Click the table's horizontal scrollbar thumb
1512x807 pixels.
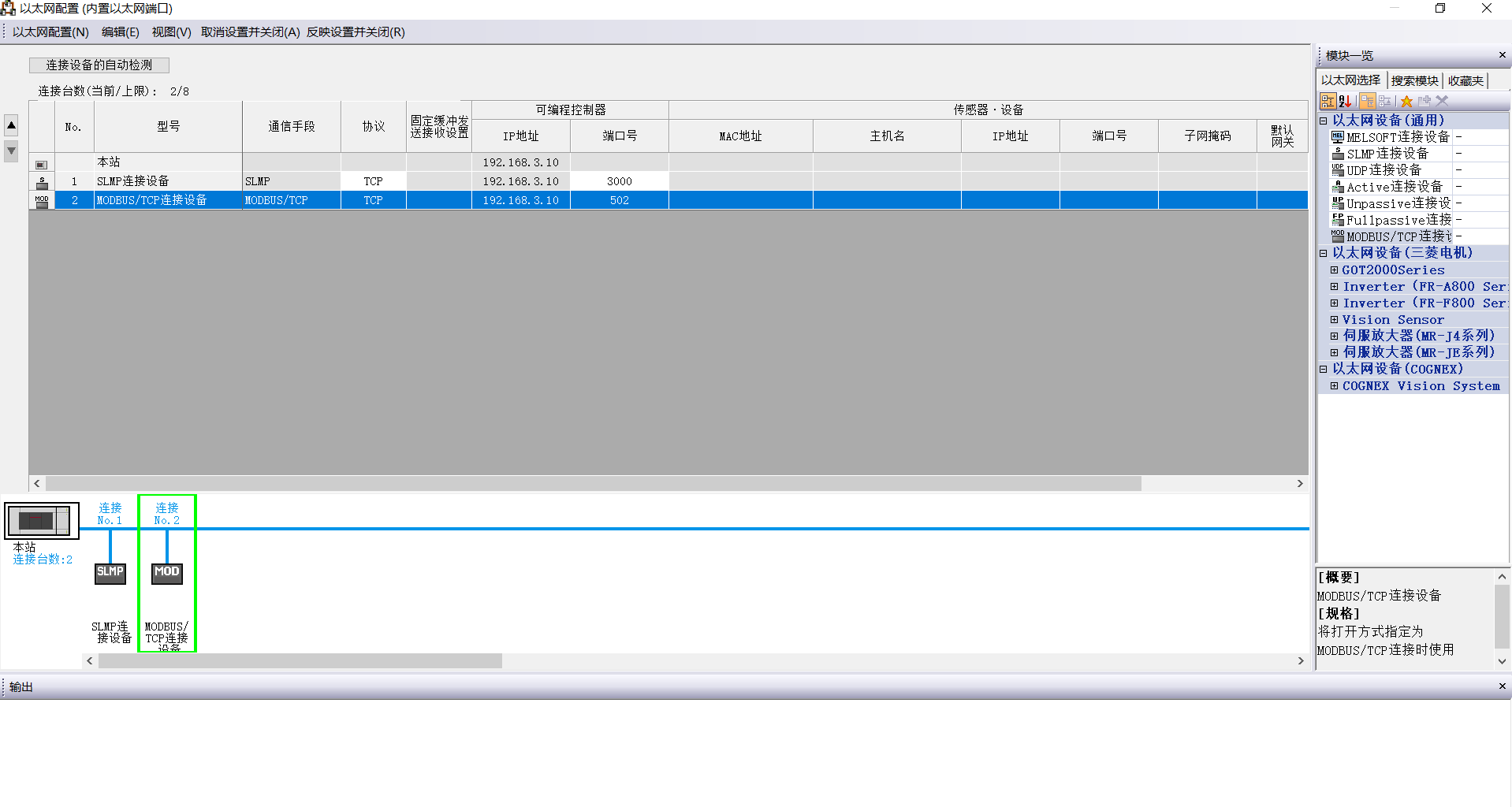tap(593, 484)
